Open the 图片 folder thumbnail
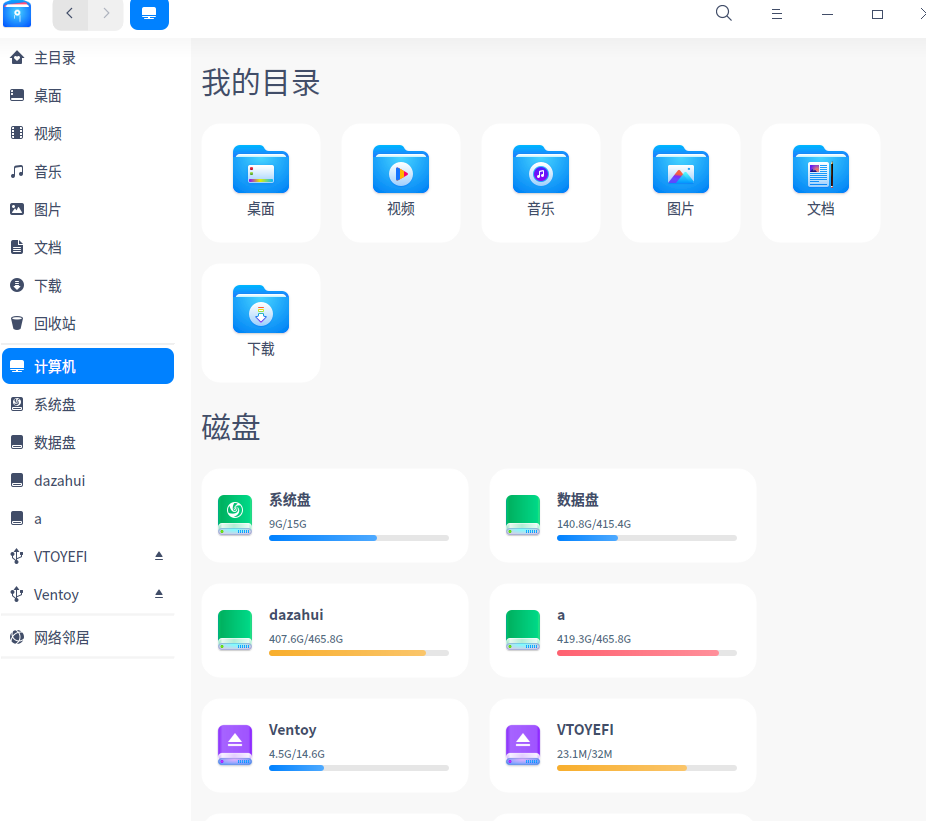The height and width of the screenshot is (821, 926). point(680,170)
